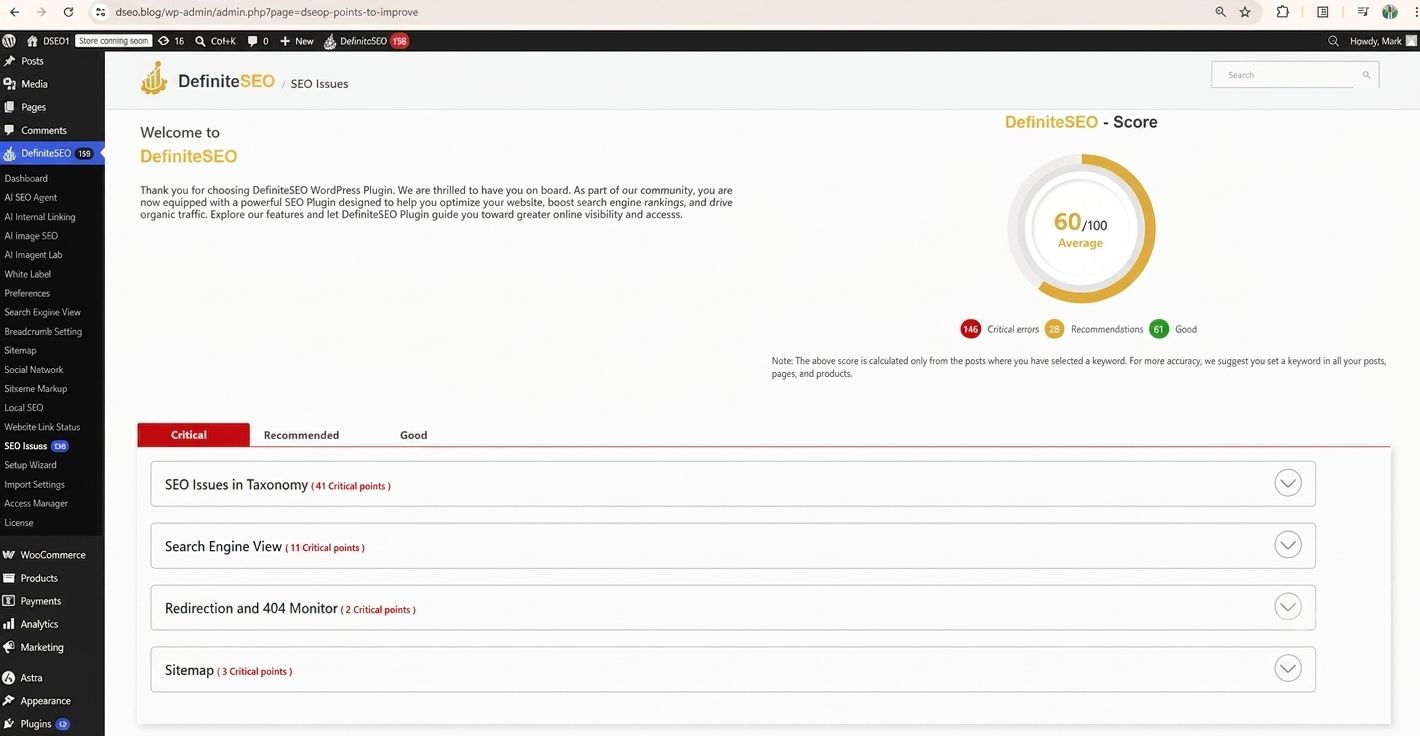Open AI SEO Agent submenu link
This screenshot has height=736, width=1420.
31,198
